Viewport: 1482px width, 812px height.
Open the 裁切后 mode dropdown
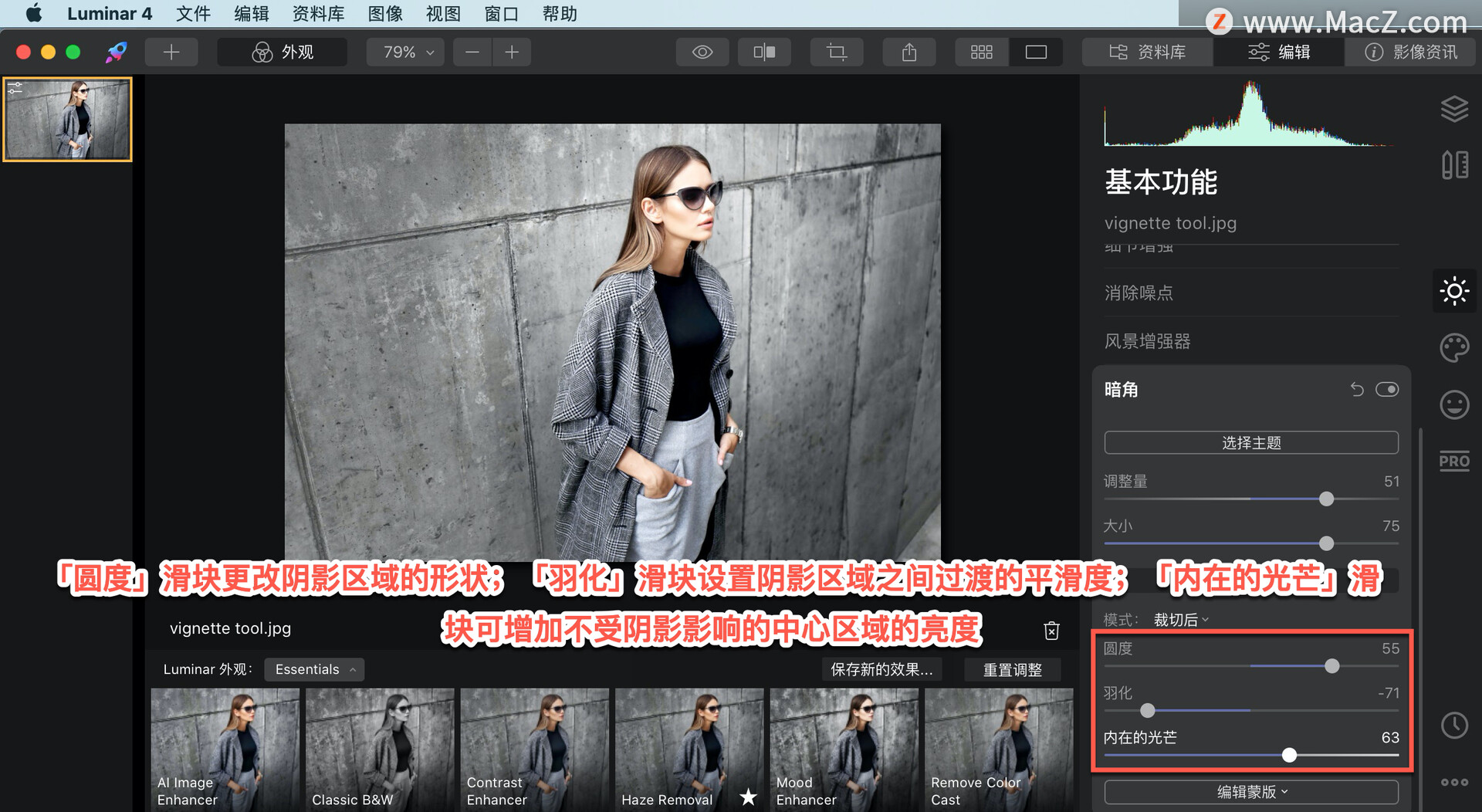click(1181, 620)
